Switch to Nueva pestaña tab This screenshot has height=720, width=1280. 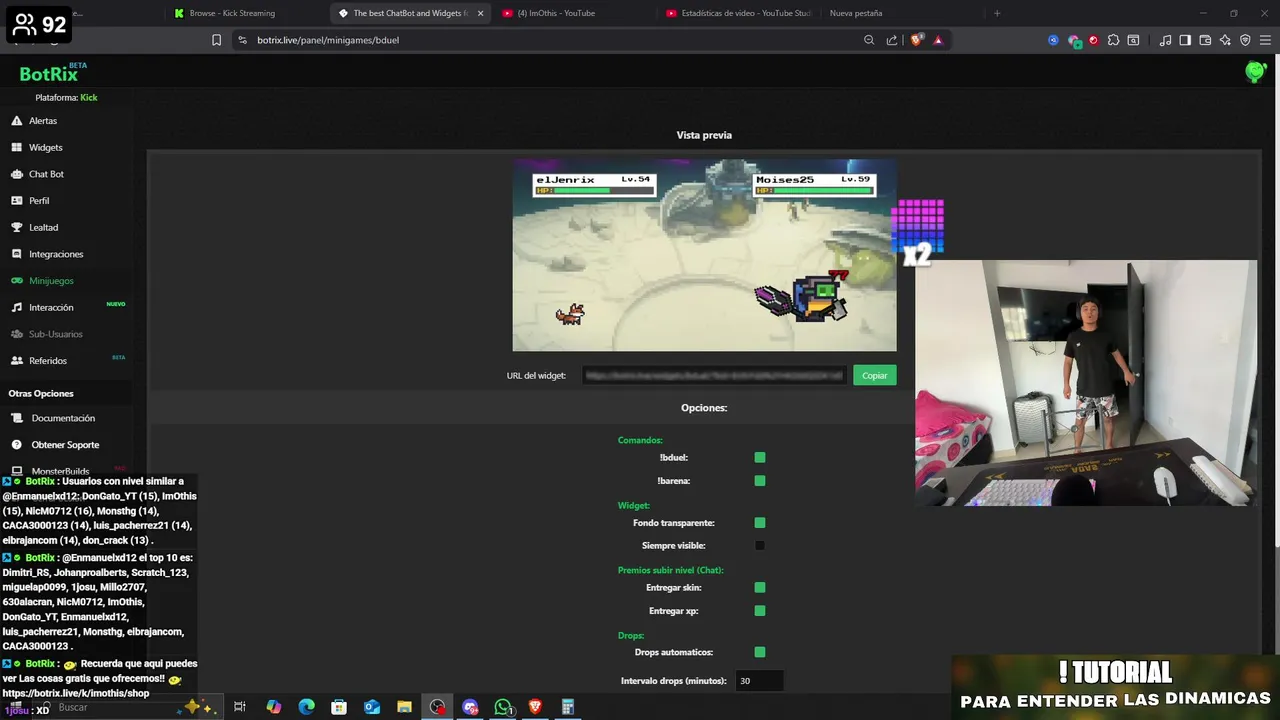[856, 13]
